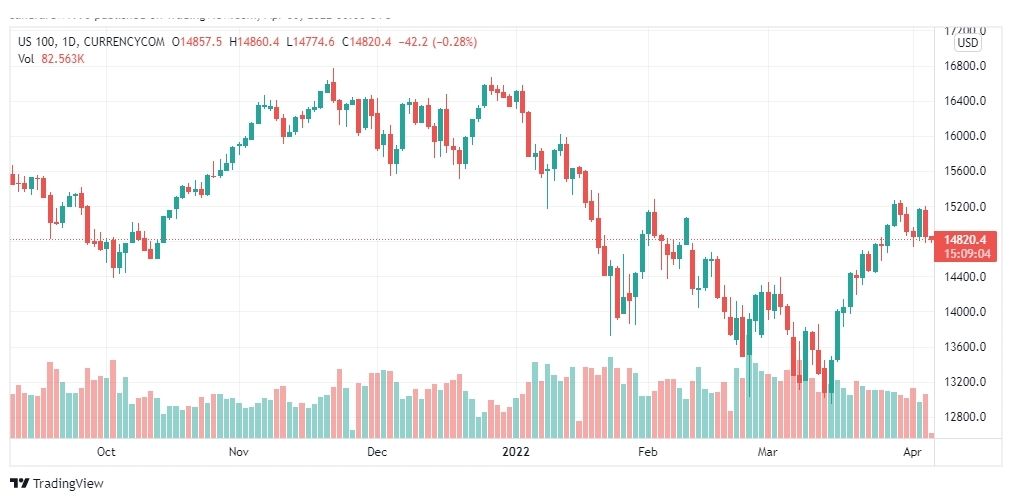The image size is (1012, 501).
Task: Click the current price tag 14820.4
Action: [966, 240]
